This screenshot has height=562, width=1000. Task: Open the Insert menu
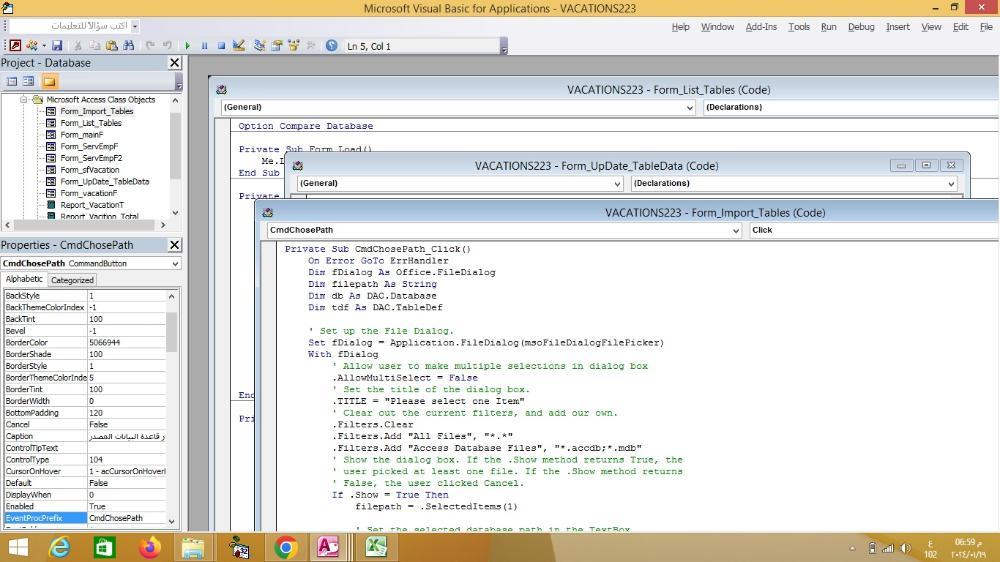tap(898, 27)
